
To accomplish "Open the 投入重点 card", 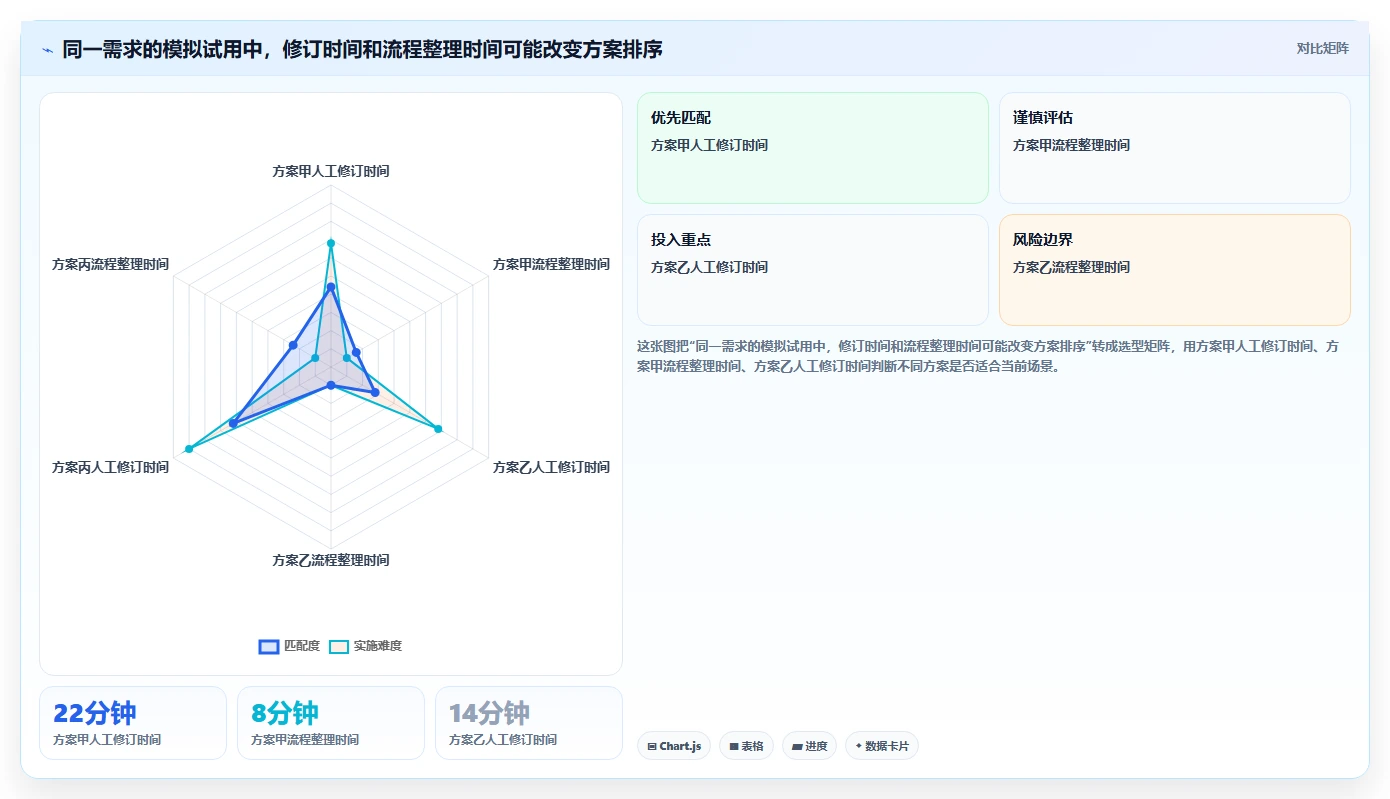I will click(813, 270).
